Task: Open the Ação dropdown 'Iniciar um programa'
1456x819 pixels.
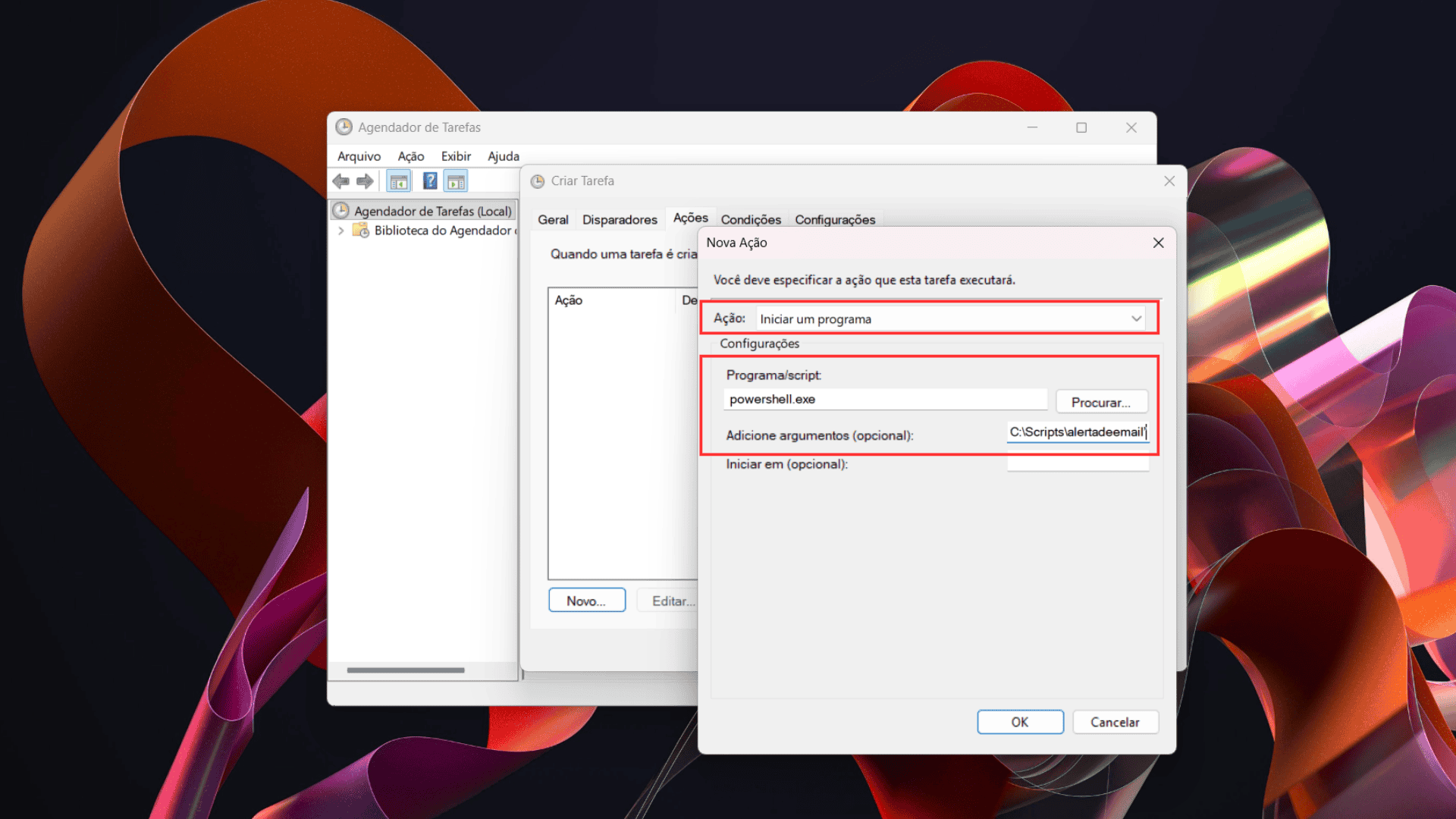Action: pos(950,318)
